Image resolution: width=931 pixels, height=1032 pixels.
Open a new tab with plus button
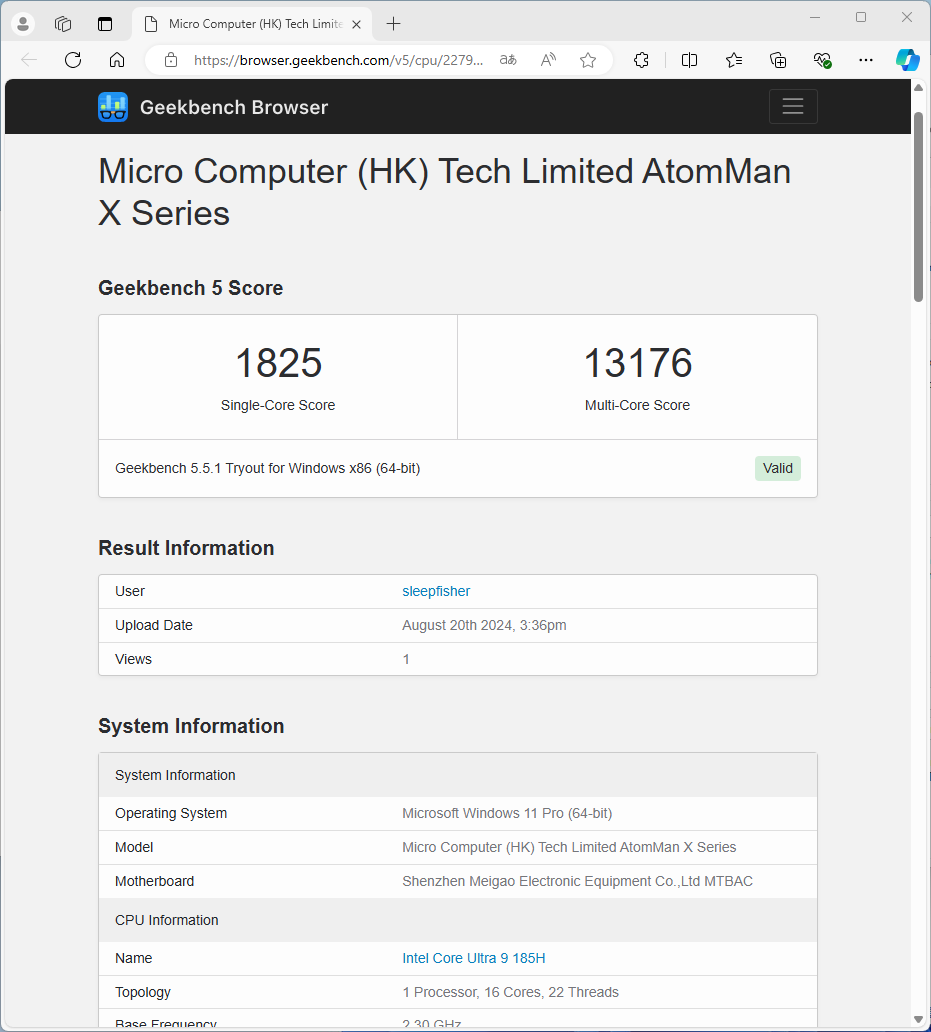tap(393, 24)
